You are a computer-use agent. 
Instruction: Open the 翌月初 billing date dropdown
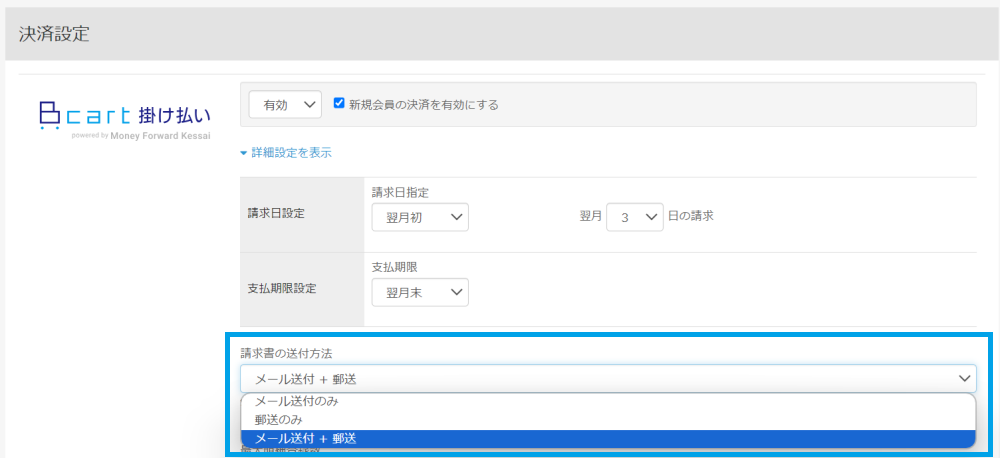tap(420, 217)
